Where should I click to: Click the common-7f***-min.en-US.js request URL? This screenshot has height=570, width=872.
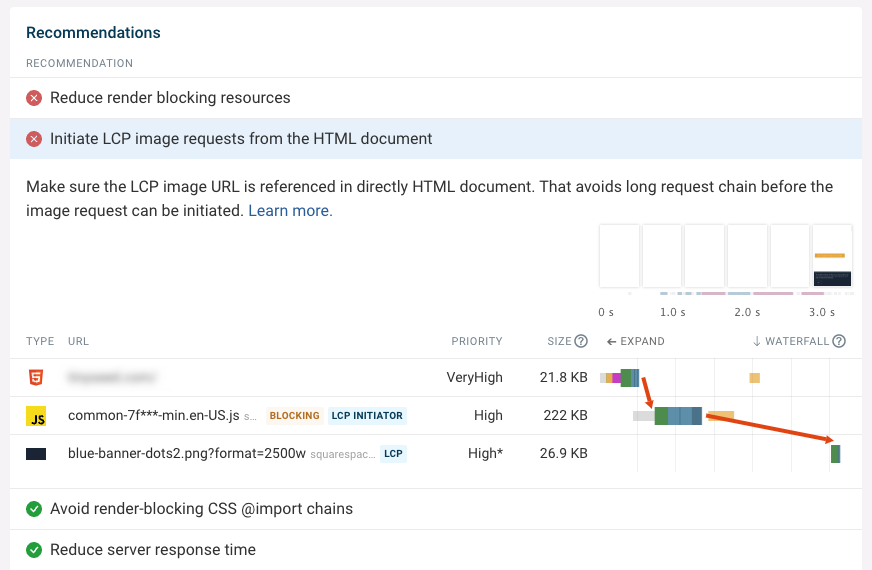click(x=153, y=415)
